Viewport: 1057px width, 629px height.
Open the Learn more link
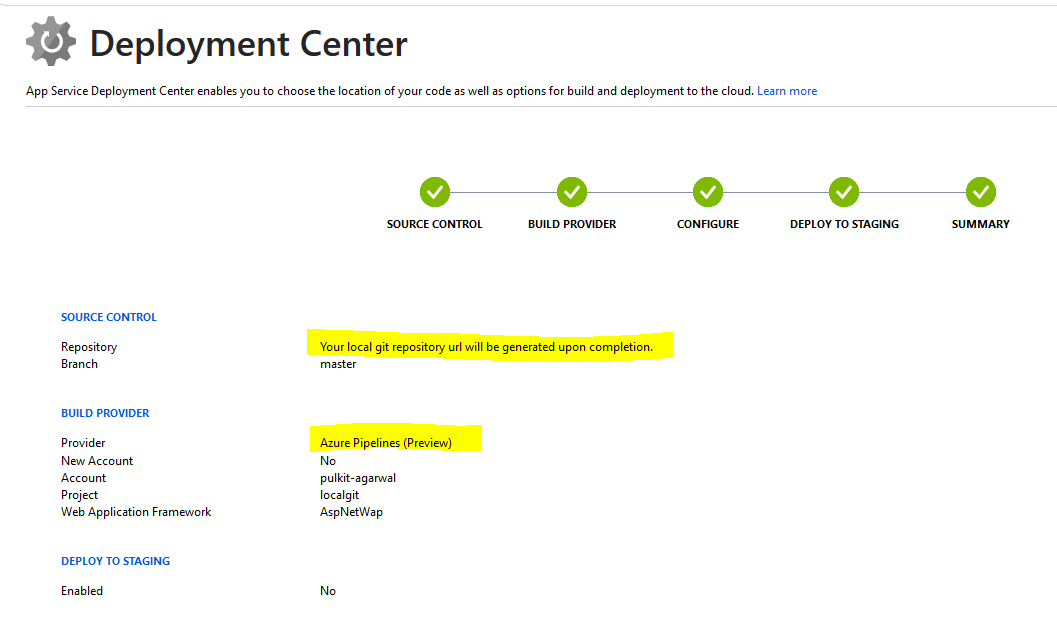[787, 90]
